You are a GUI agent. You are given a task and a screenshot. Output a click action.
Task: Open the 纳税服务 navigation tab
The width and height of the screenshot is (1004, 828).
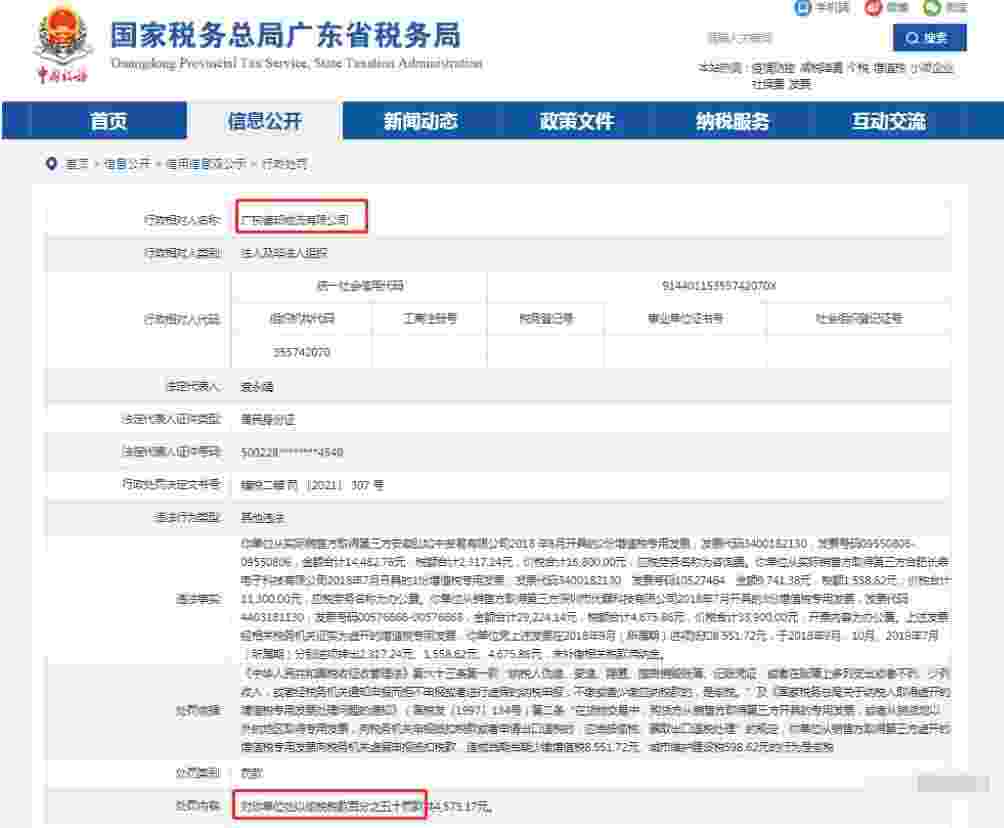coord(733,121)
